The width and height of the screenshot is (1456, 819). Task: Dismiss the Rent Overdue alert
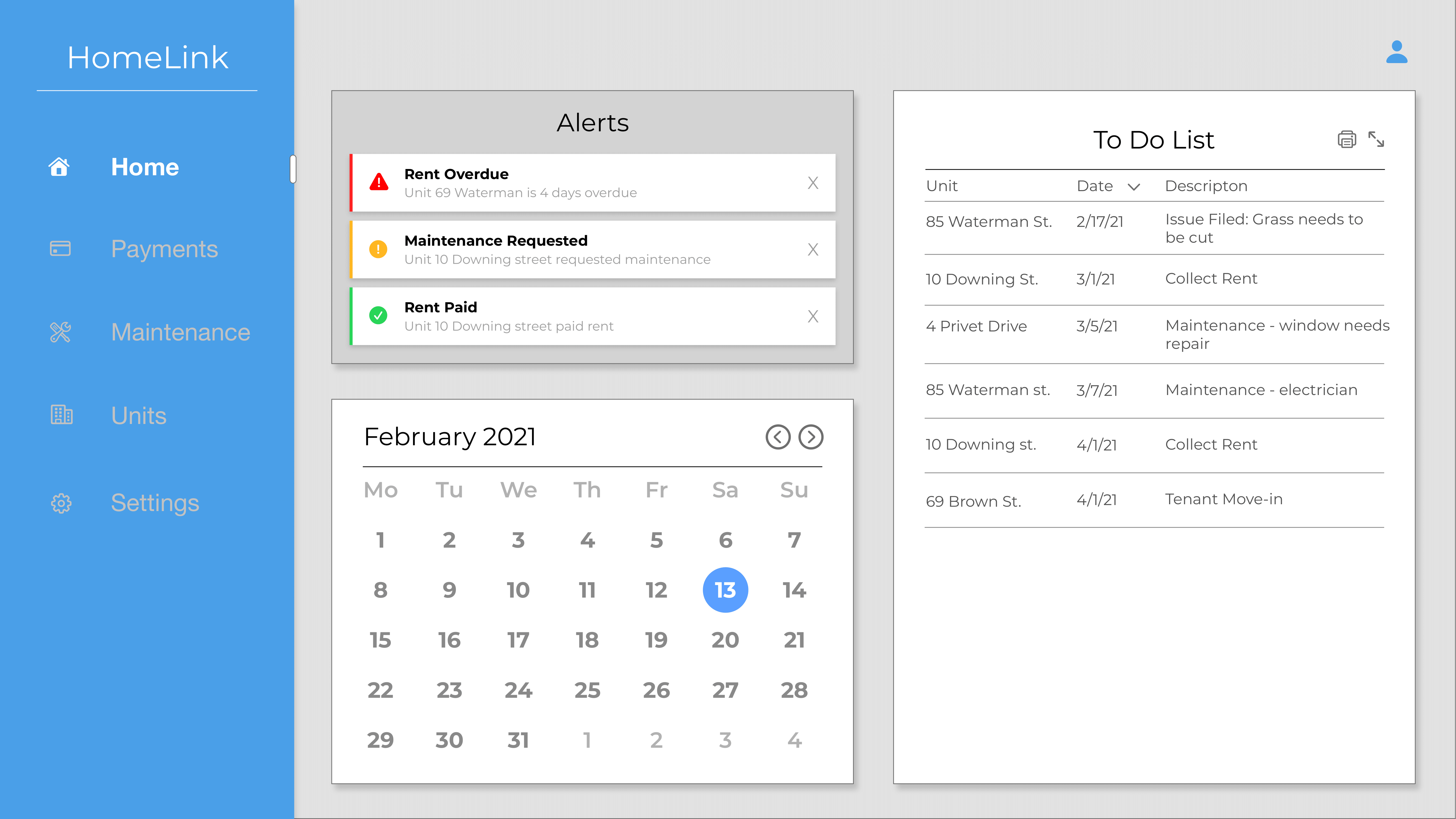[813, 183]
